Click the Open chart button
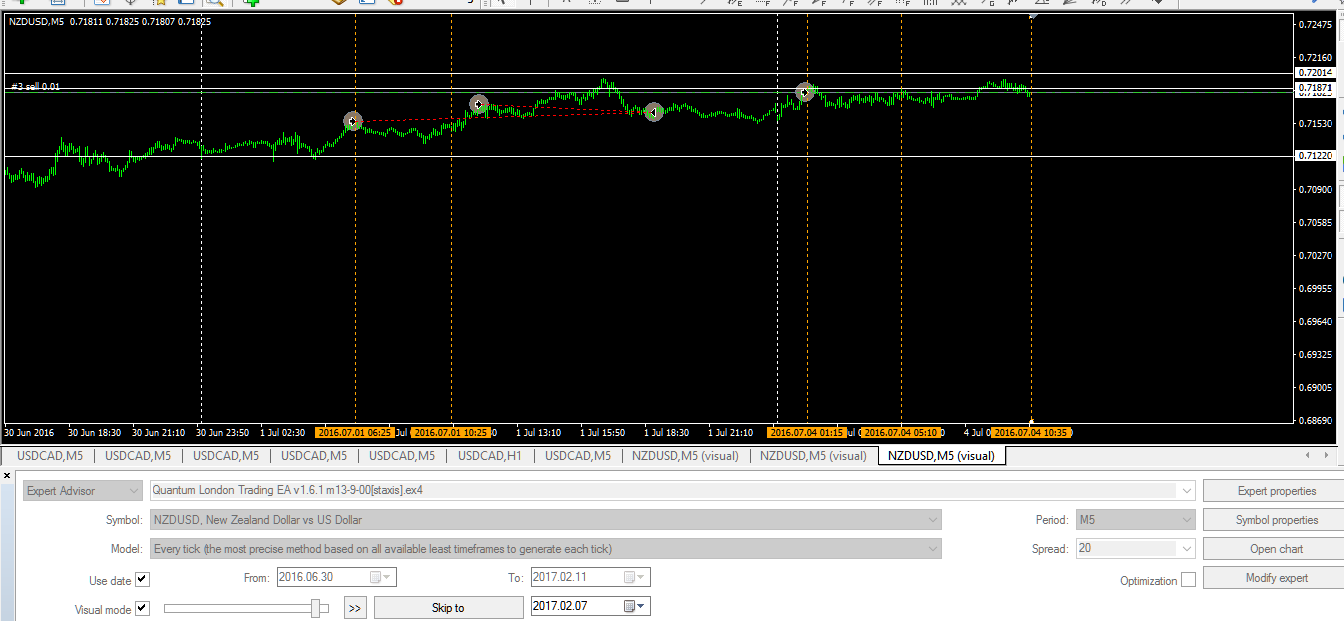1344x621 pixels. 1276,549
